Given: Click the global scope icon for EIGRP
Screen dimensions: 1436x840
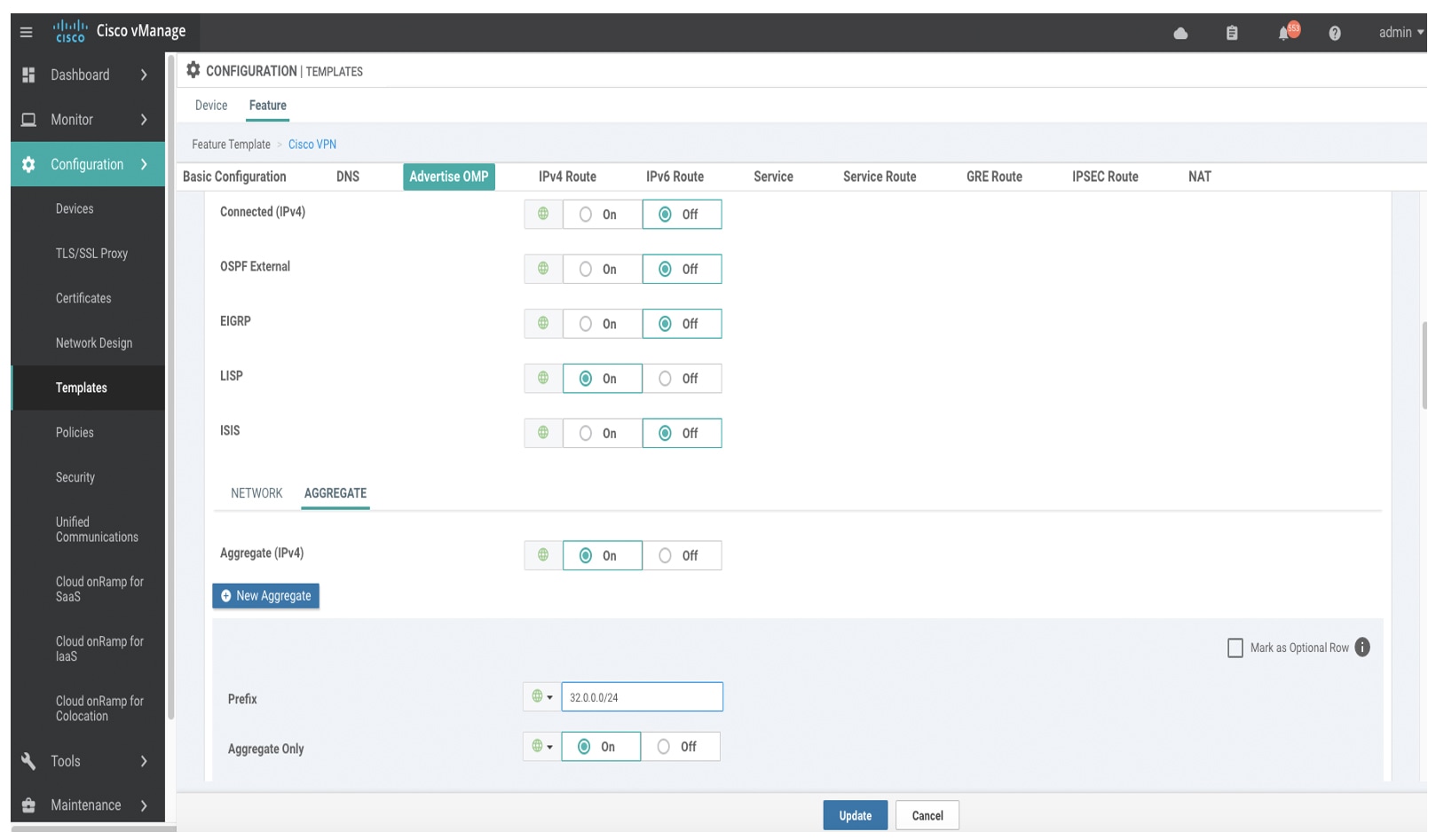Looking at the screenshot, I should click(543, 324).
